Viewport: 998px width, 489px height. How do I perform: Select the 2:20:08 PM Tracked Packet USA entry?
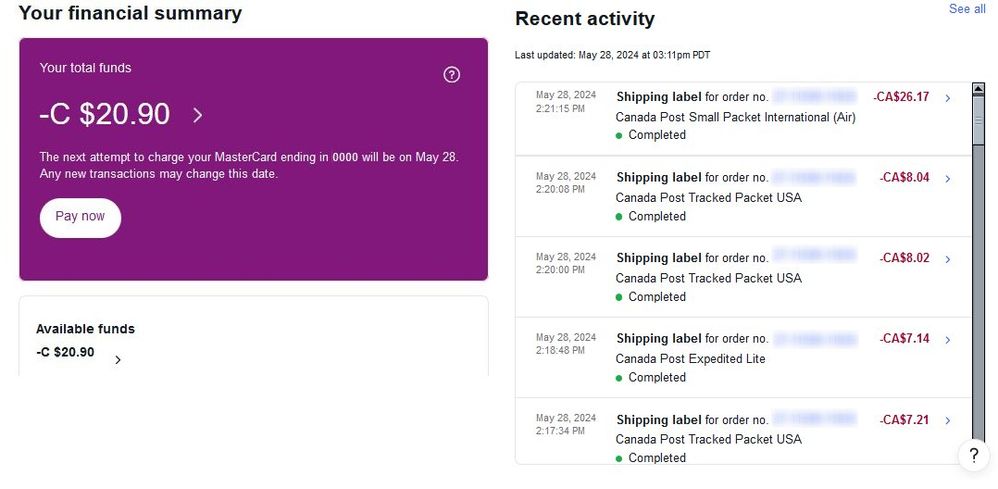pyautogui.click(x=743, y=197)
